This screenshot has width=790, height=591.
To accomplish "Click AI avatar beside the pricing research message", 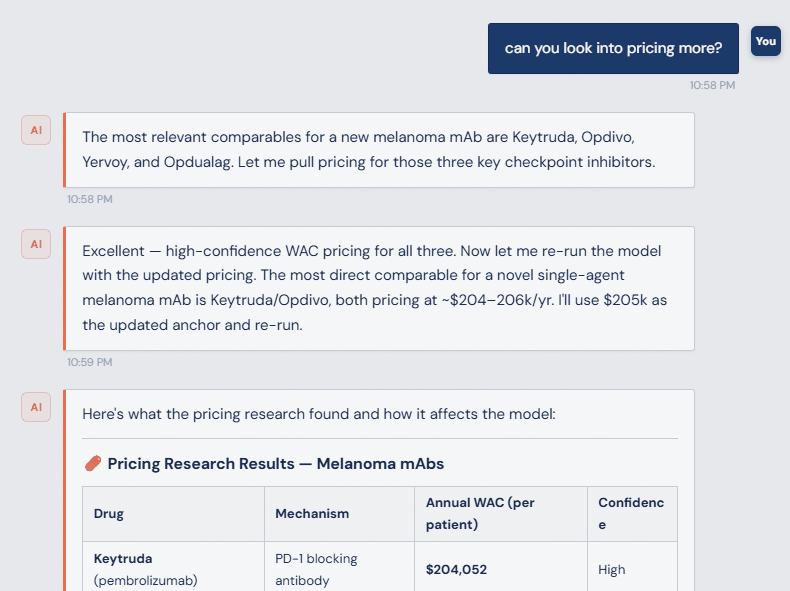I will click(x=36, y=407).
